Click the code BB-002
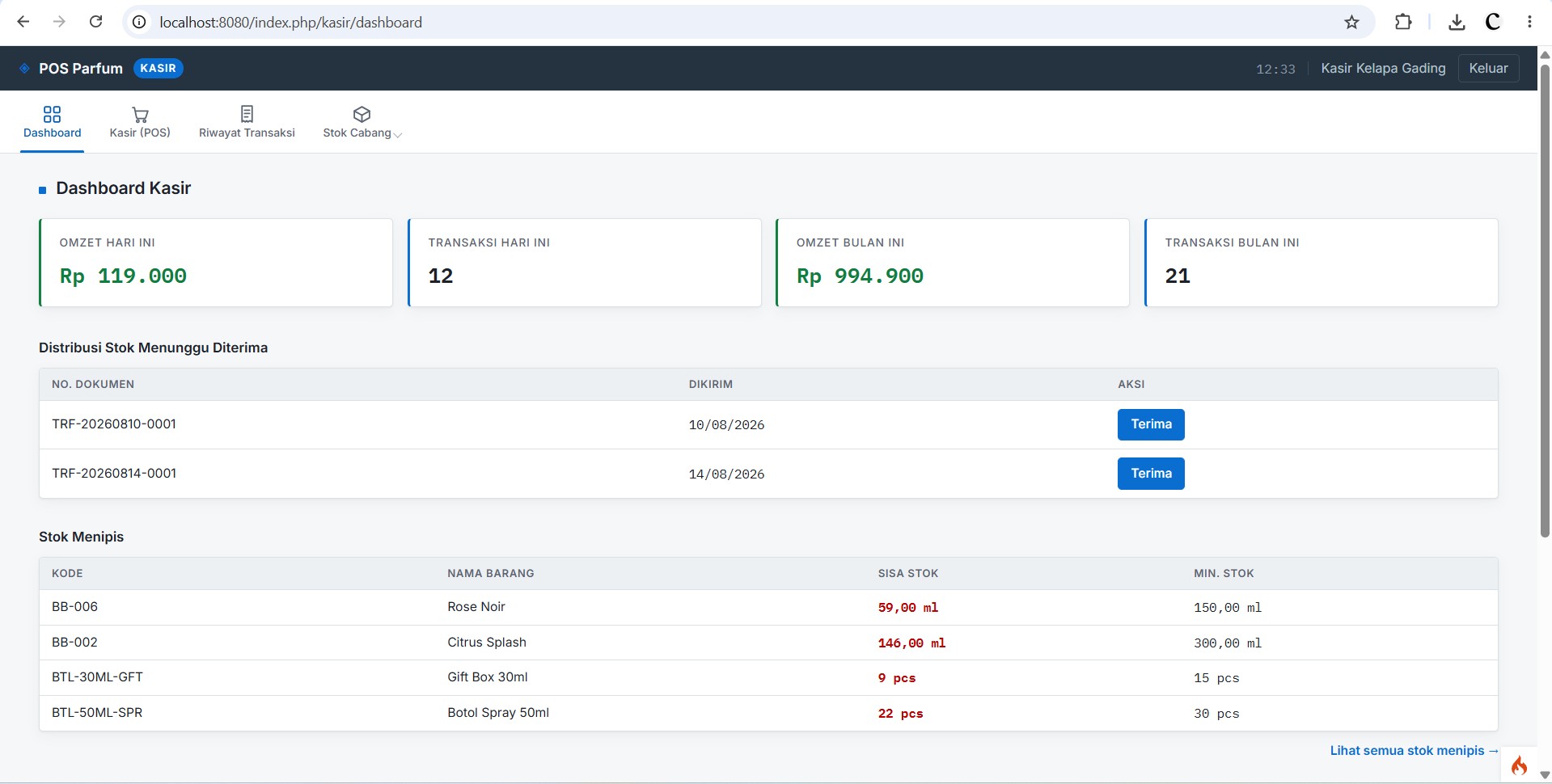This screenshot has height=784, width=1552. coord(74,643)
